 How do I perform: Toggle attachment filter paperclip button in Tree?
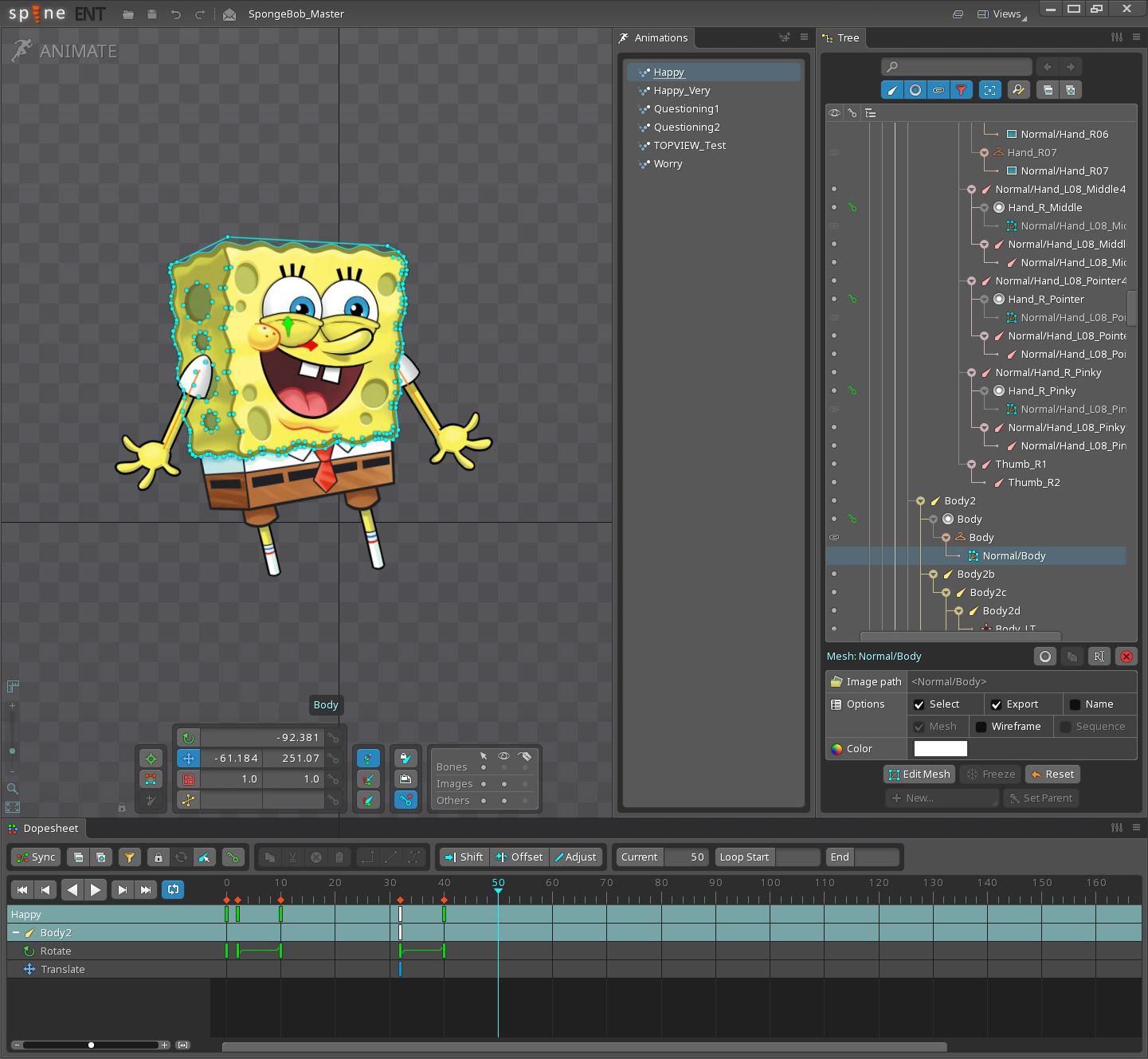(938, 90)
